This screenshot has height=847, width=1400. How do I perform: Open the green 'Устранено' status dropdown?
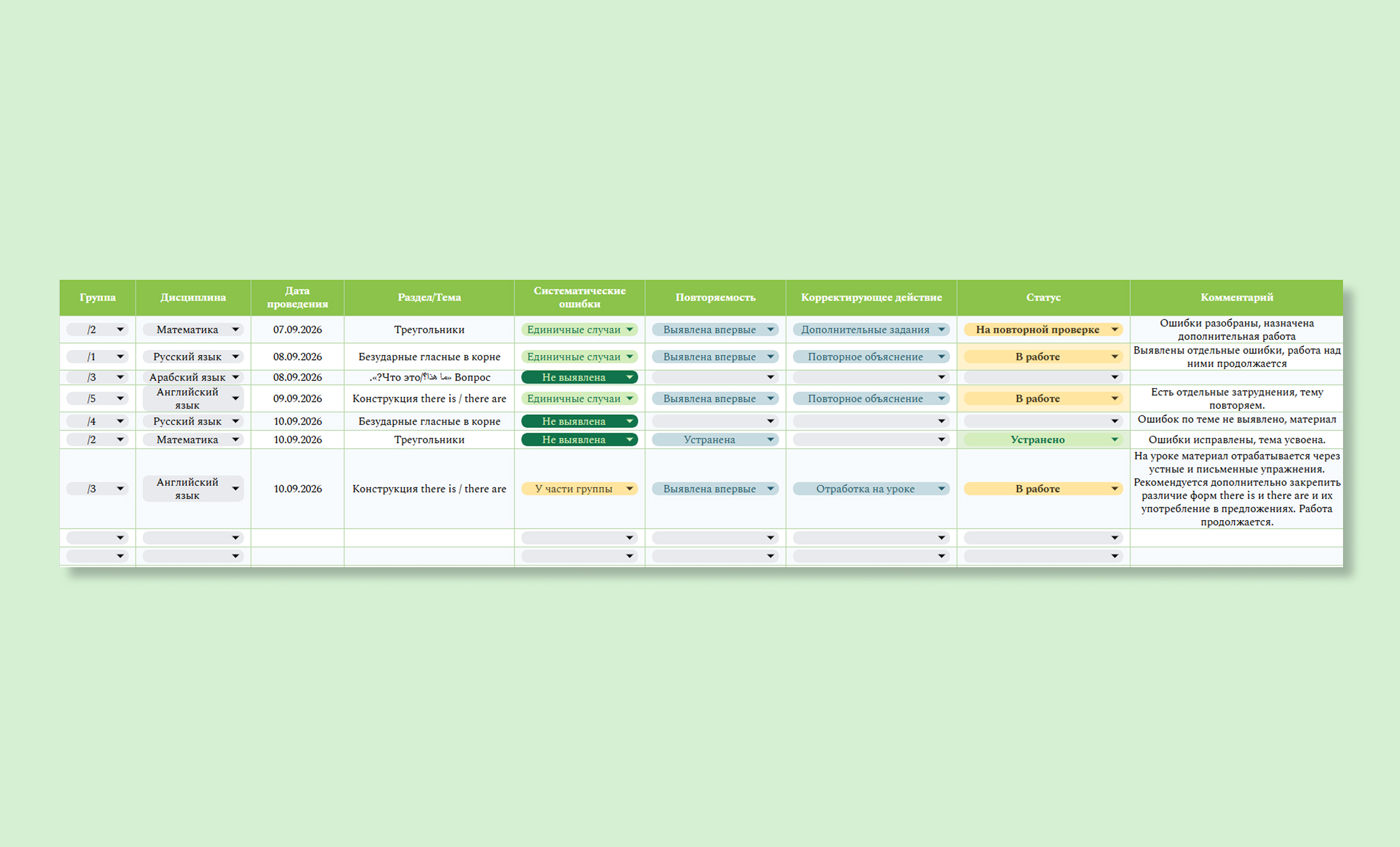[x=1043, y=440]
